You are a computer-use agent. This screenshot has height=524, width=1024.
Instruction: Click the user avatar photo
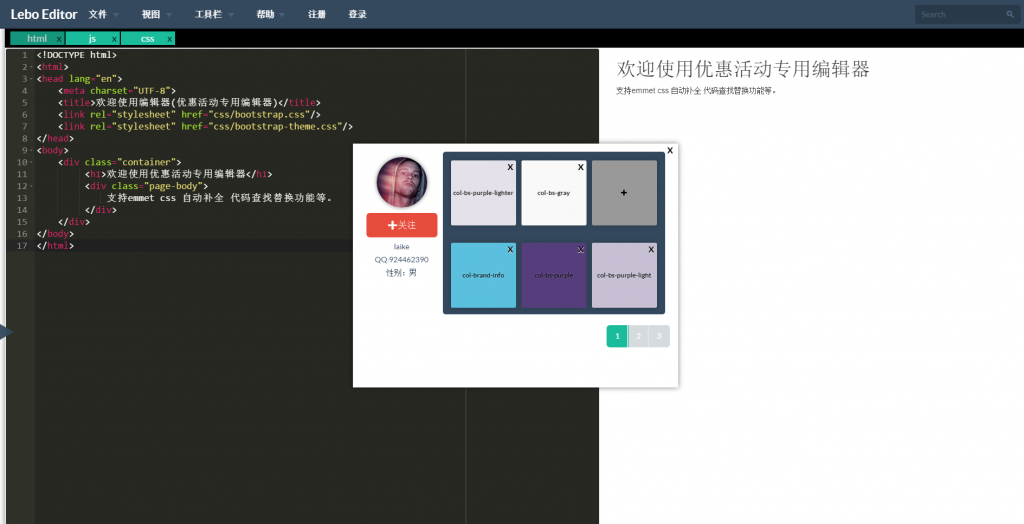401,182
